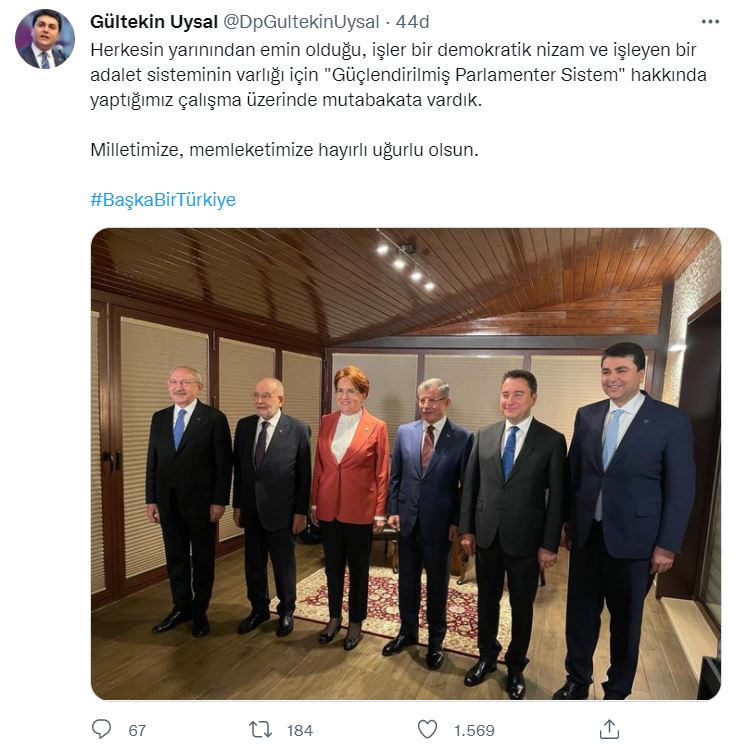Click the 67 replies count
The width and height of the screenshot is (736, 744).
pyautogui.click(x=137, y=730)
